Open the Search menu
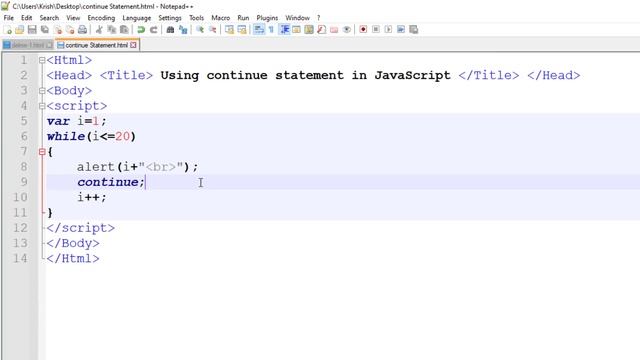Image resolution: width=640 pixels, height=360 pixels. point(49,18)
